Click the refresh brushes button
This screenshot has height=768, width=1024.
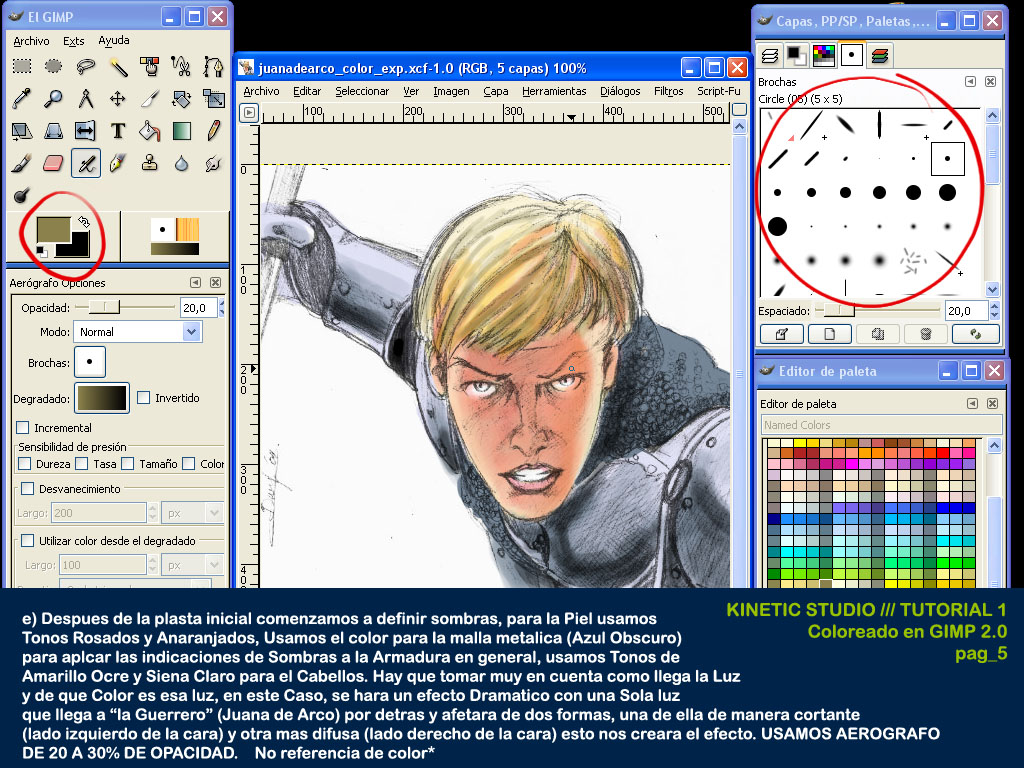[976, 334]
